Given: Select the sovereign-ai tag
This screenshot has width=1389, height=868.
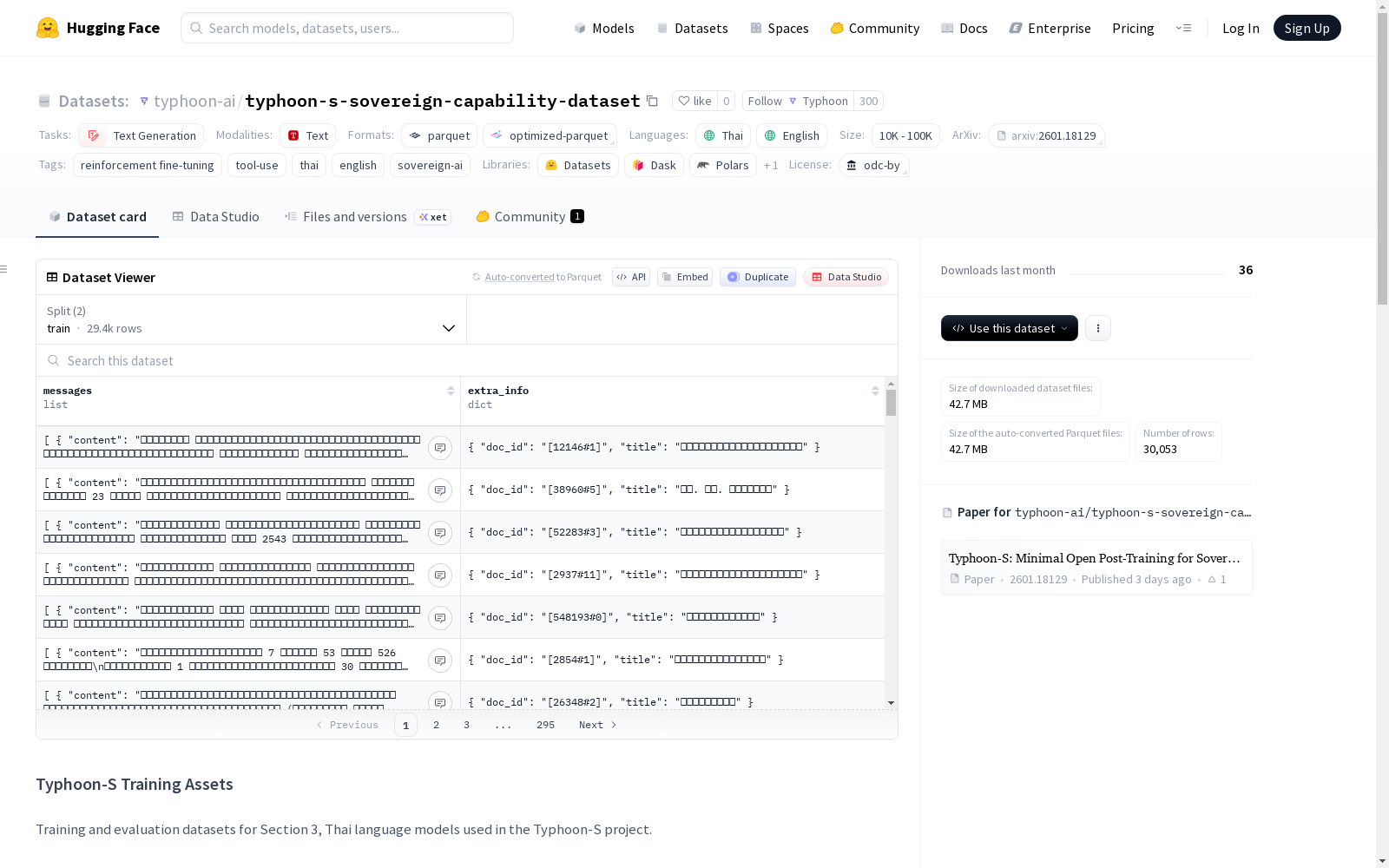Looking at the screenshot, I should [430, 165].
